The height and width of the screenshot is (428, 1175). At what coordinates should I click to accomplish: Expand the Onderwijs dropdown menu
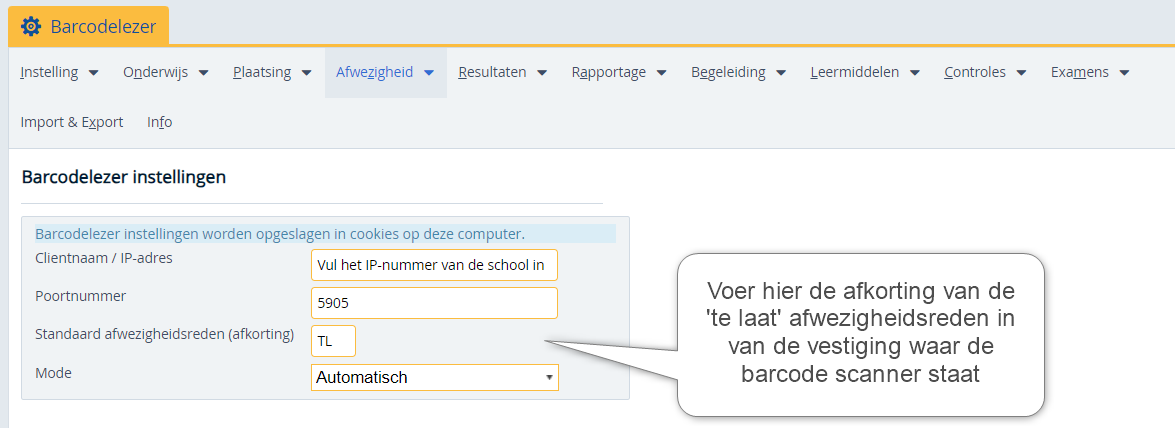(x=165, y=72)
